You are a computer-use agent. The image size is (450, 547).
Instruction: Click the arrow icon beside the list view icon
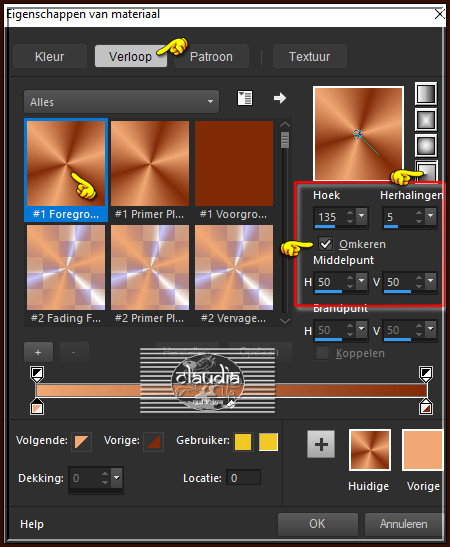280,98
